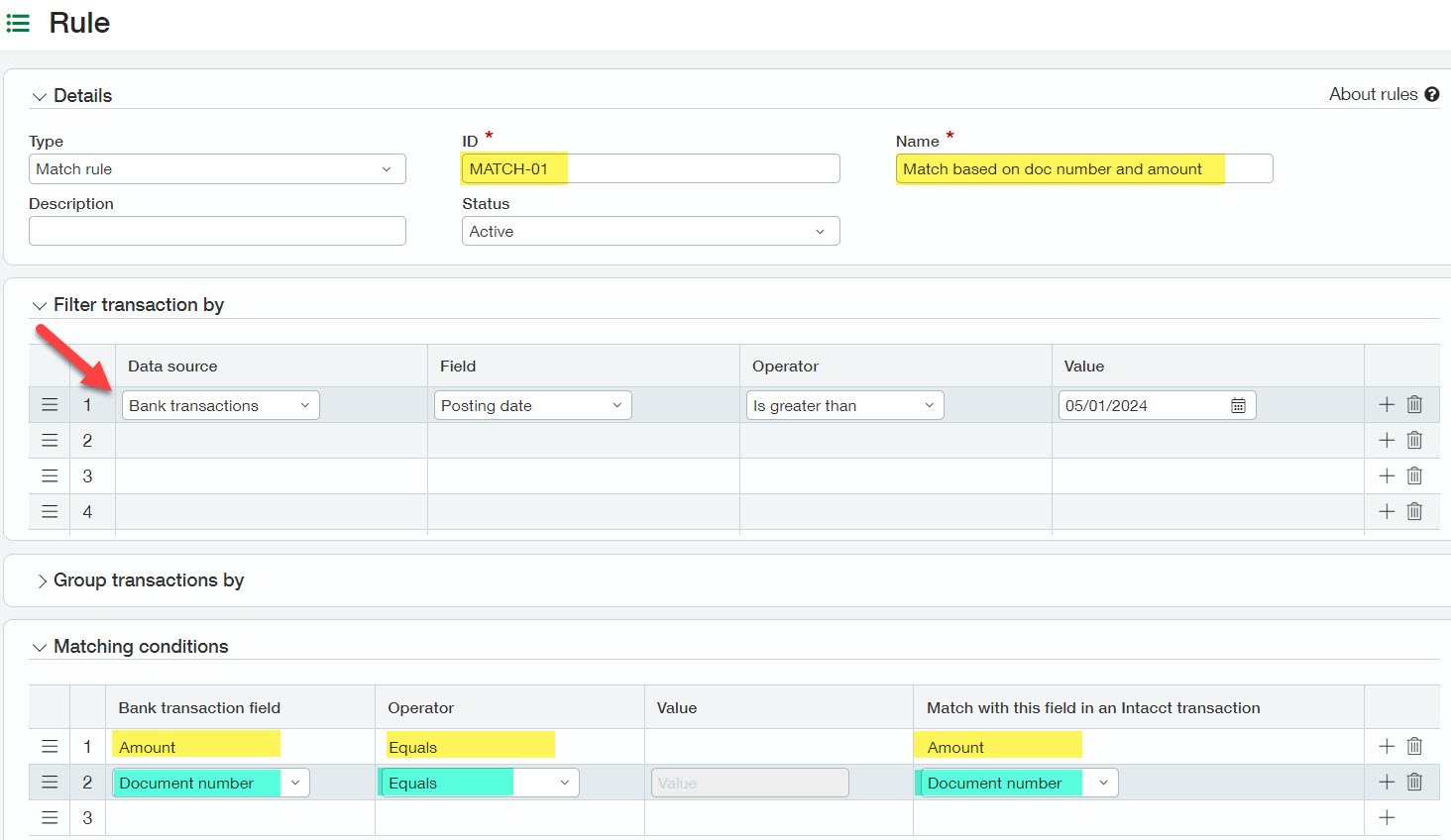Screen dimensions: 1451x840
Task: Open the main navigation menu icon
Action: coord(18,23)
